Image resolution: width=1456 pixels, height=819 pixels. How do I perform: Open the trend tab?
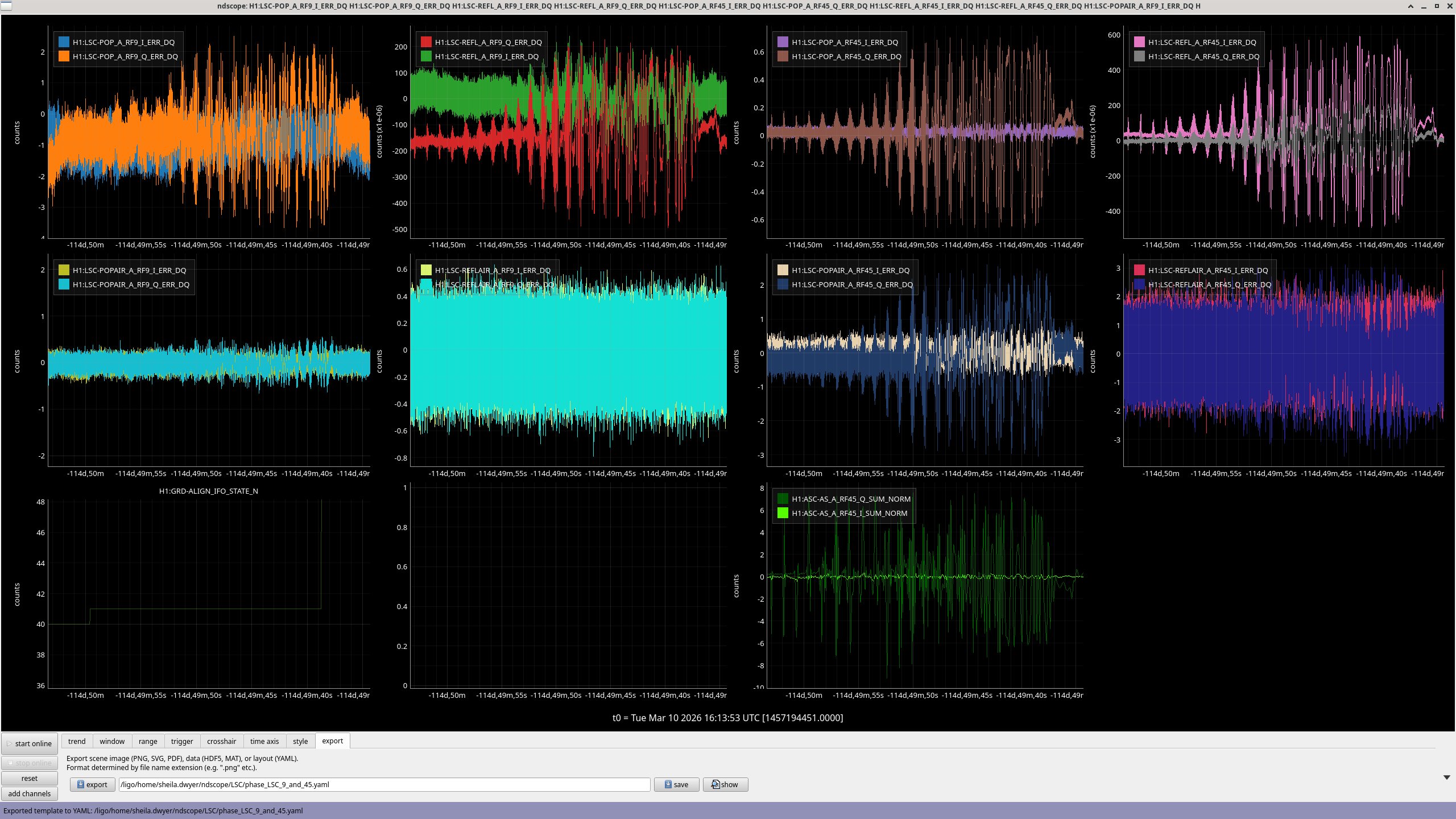point(77,741)
